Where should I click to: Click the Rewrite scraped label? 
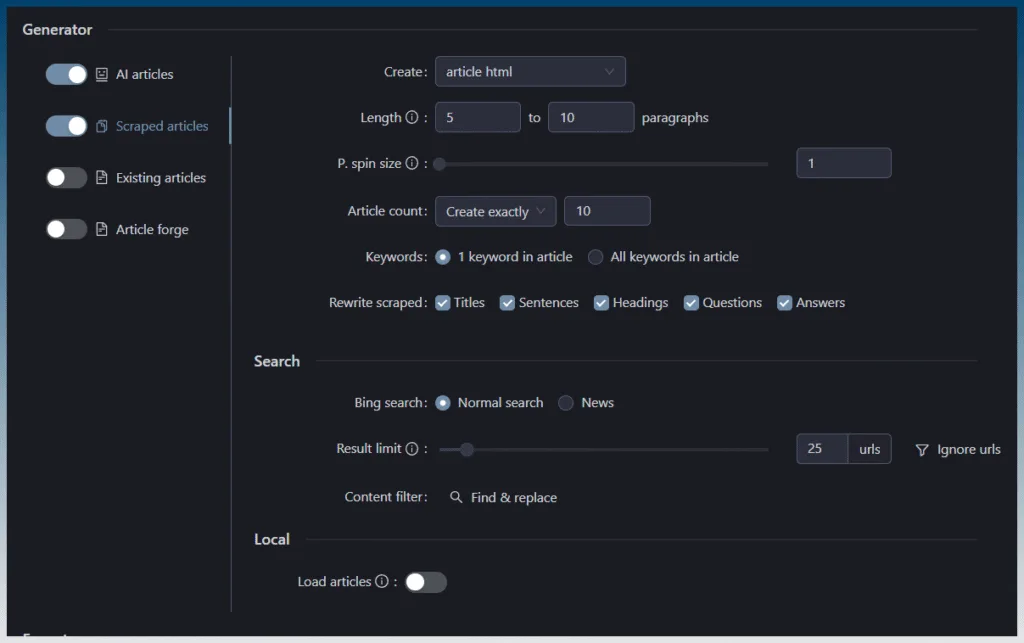(x=378, y=303)
